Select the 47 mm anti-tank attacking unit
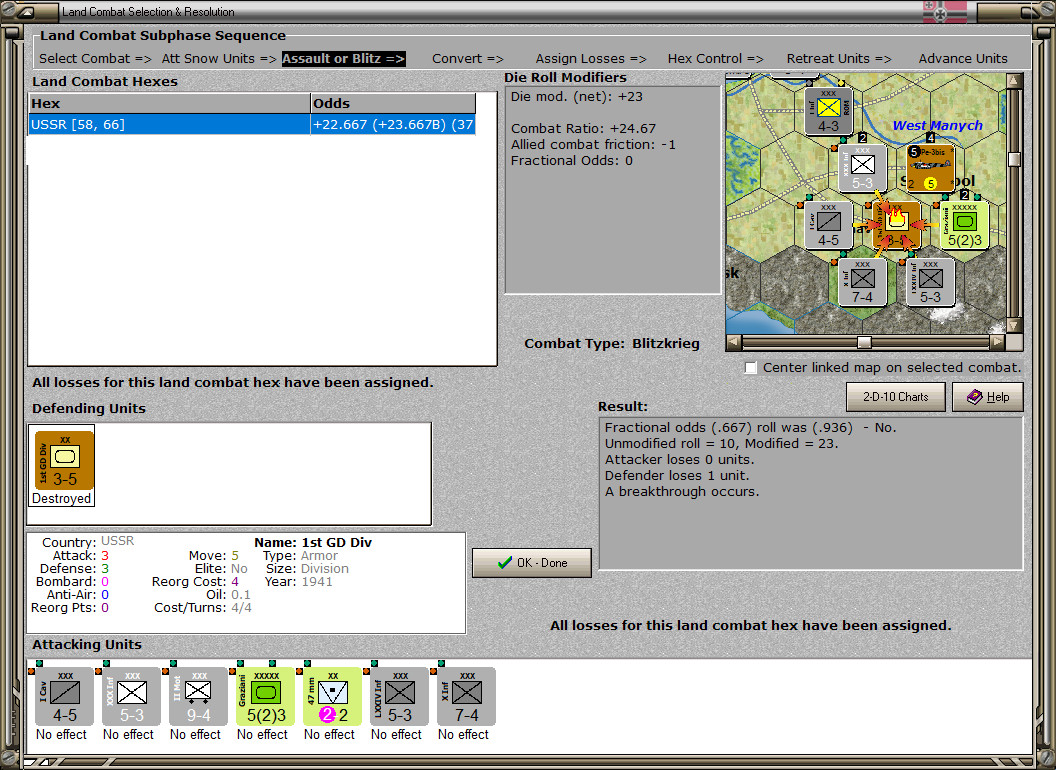 pyautogui.click(x=332, y=697)
